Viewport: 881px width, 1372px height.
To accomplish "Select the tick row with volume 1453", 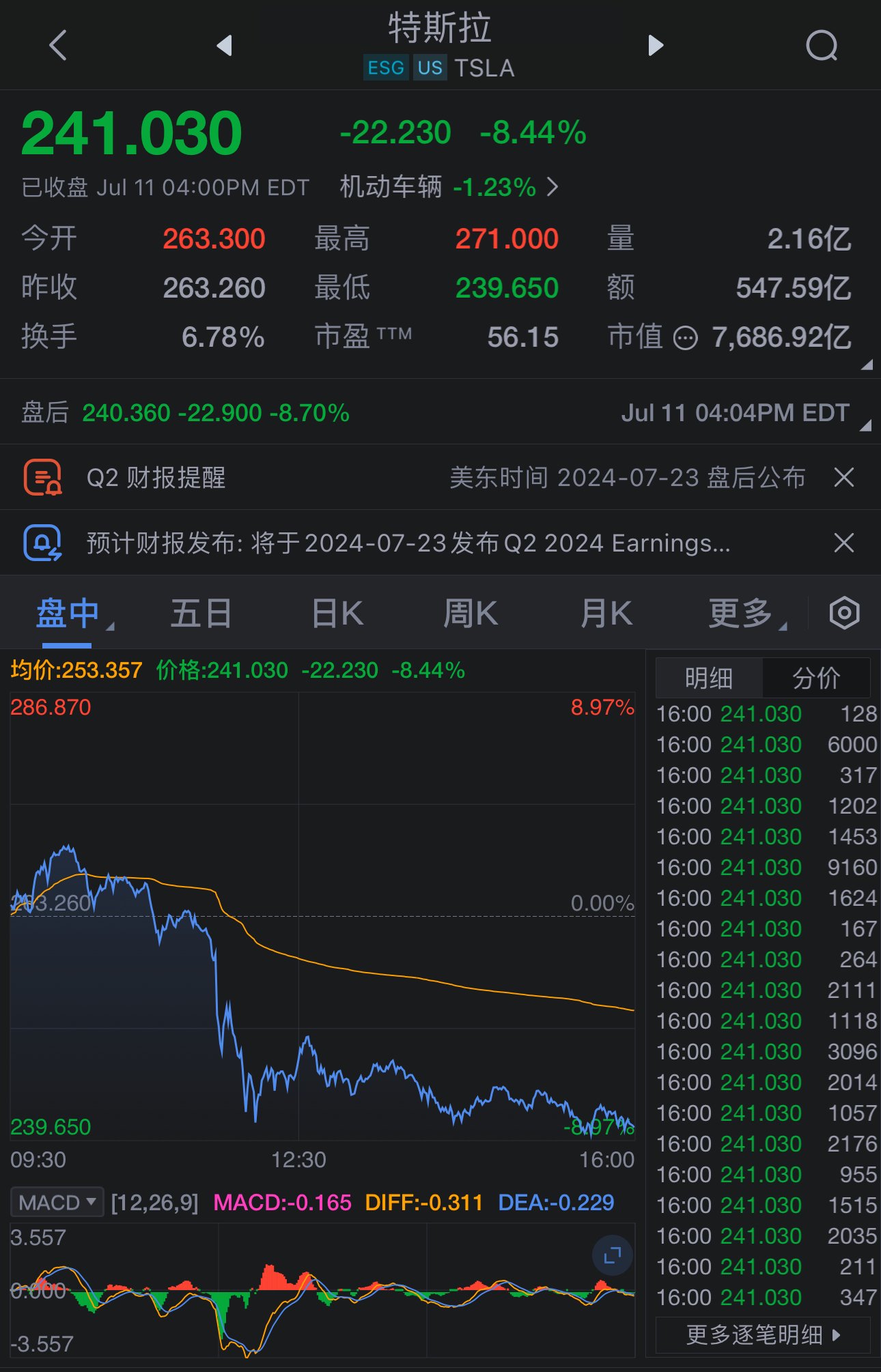I will point(766,836).
